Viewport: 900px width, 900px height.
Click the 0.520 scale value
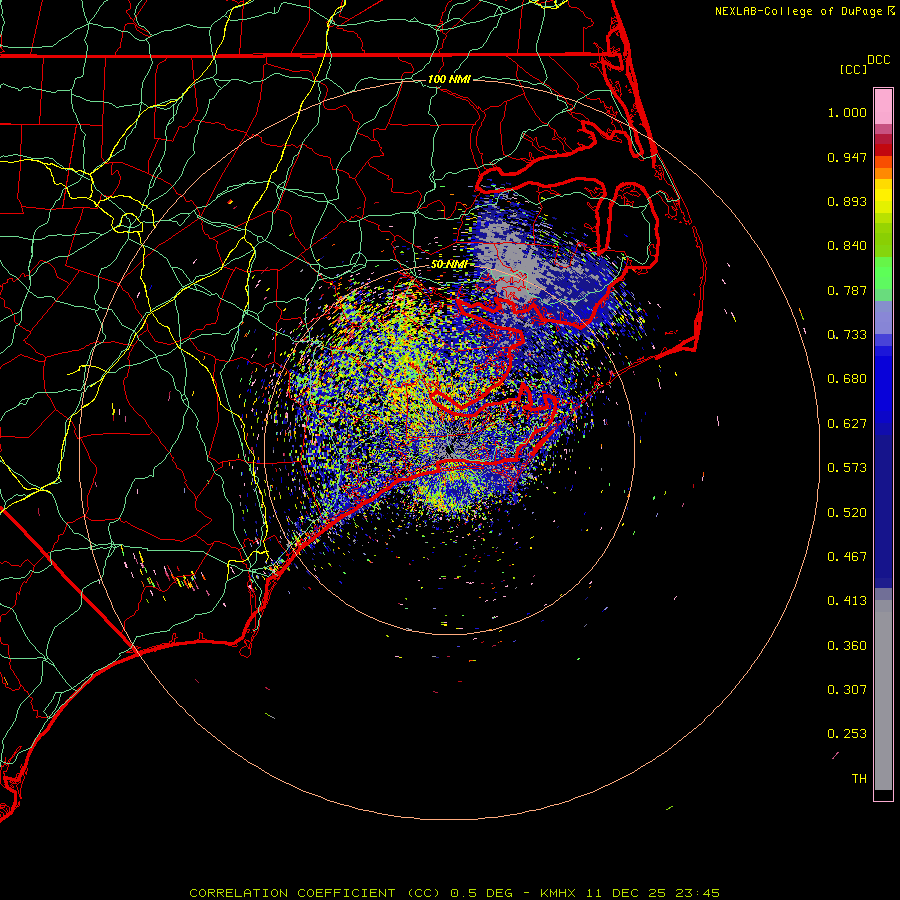[847, 513]
